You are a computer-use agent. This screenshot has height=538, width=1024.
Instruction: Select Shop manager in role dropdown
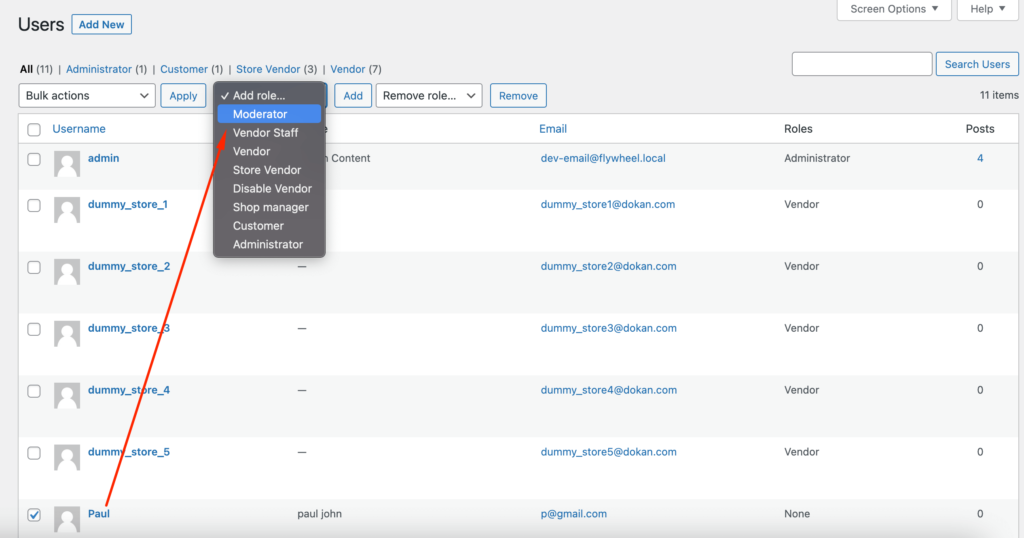coord(270,207)
